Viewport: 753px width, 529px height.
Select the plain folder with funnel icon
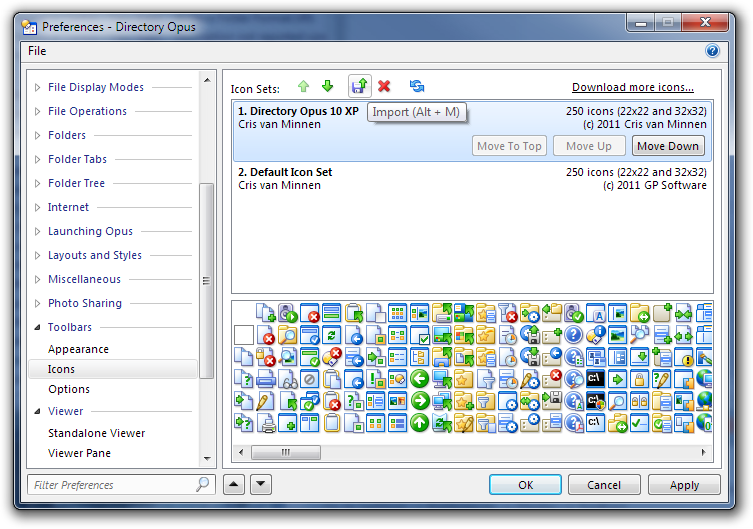[486, 401]
